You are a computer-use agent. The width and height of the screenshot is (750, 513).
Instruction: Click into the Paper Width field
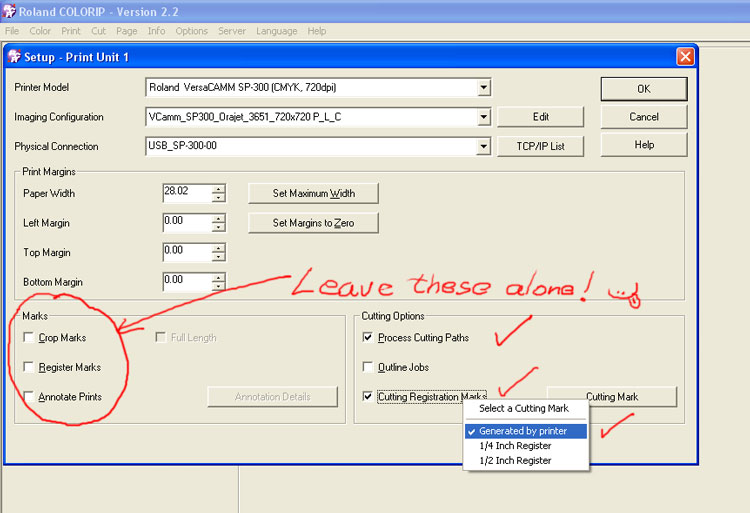tap(187, 193)
